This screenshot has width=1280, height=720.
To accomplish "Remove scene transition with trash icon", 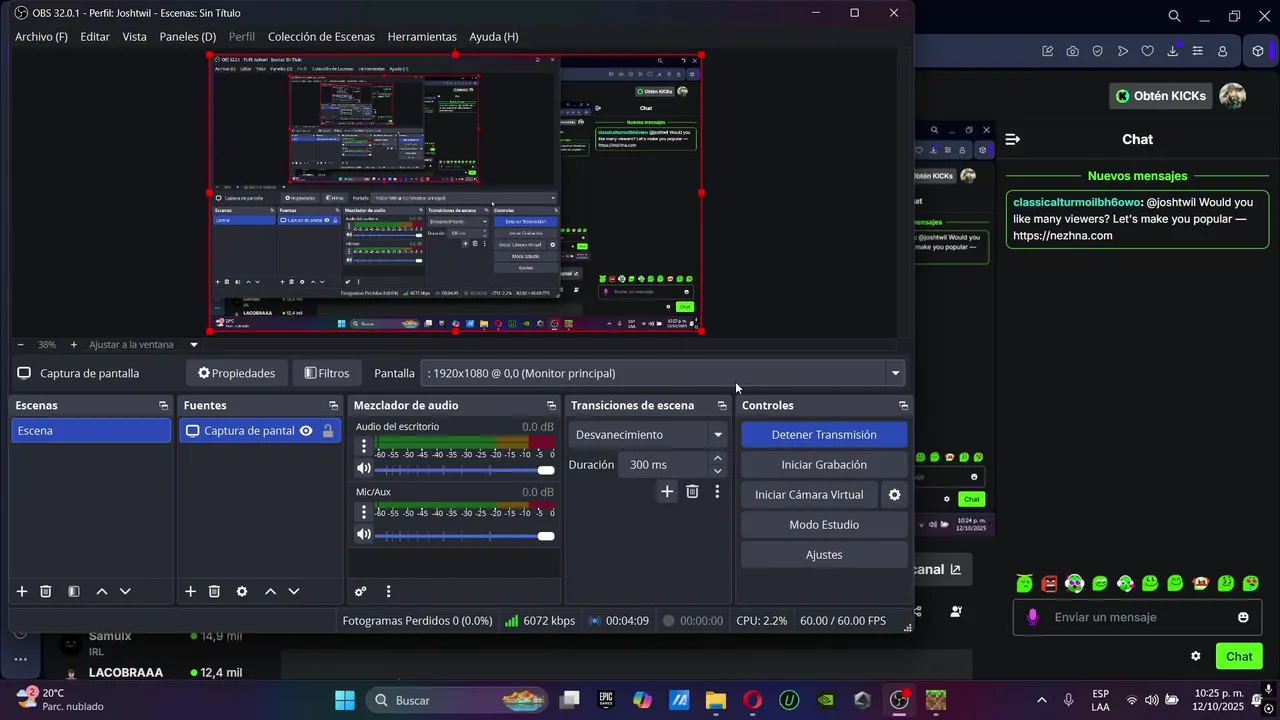I will [x=692, y=491].
